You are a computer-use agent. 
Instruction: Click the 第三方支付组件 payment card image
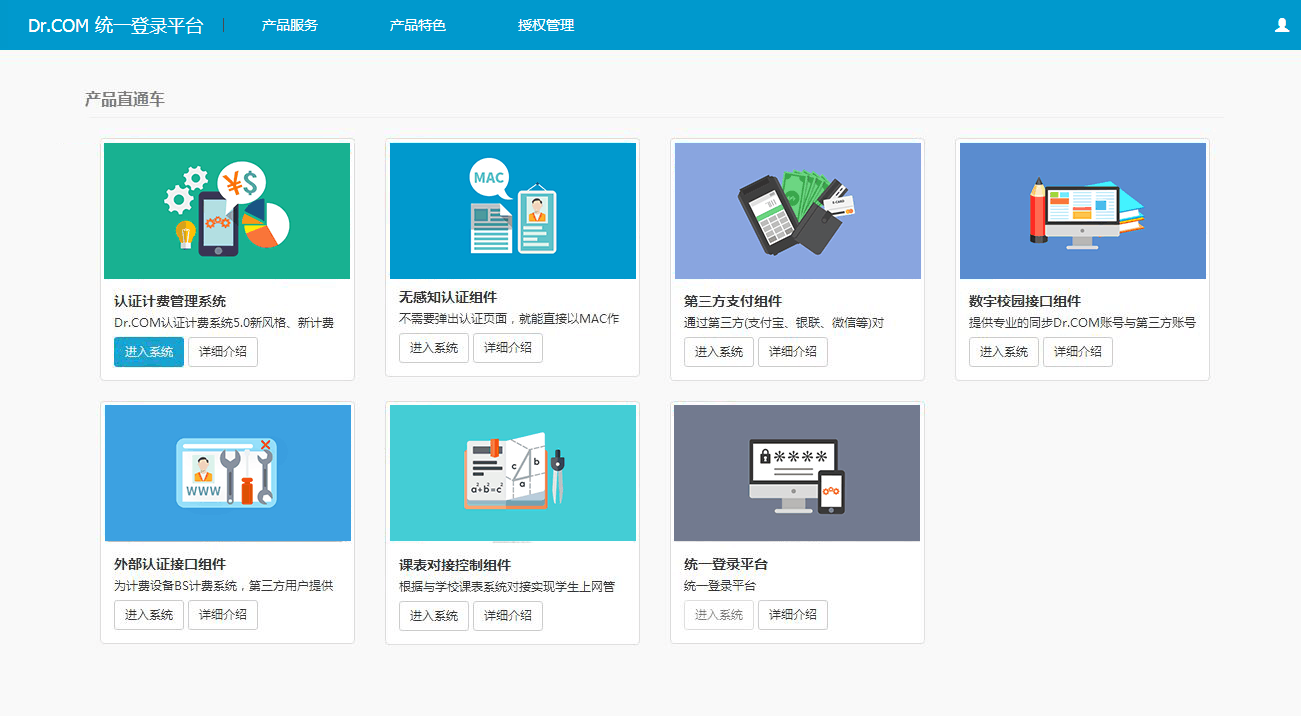click(x=798, y=211)
